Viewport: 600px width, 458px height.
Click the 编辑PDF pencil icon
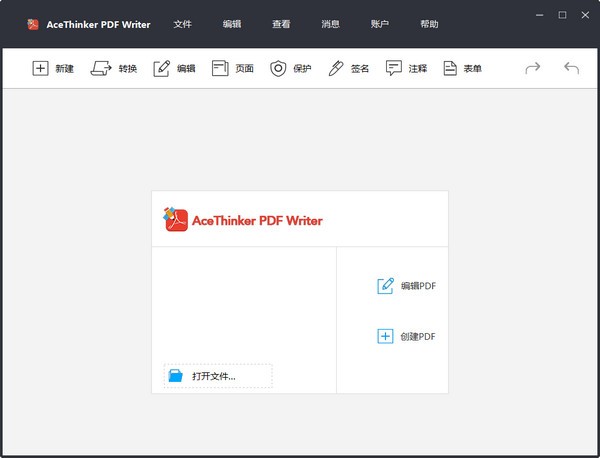coord(385,286)
